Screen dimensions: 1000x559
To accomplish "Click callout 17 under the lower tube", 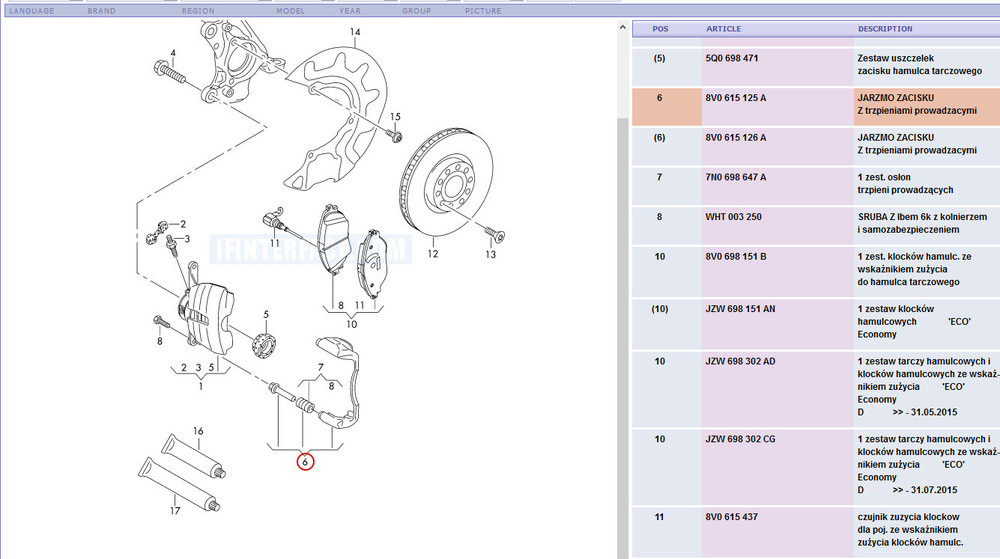I will pyautogui.click(x=174, y=511).
